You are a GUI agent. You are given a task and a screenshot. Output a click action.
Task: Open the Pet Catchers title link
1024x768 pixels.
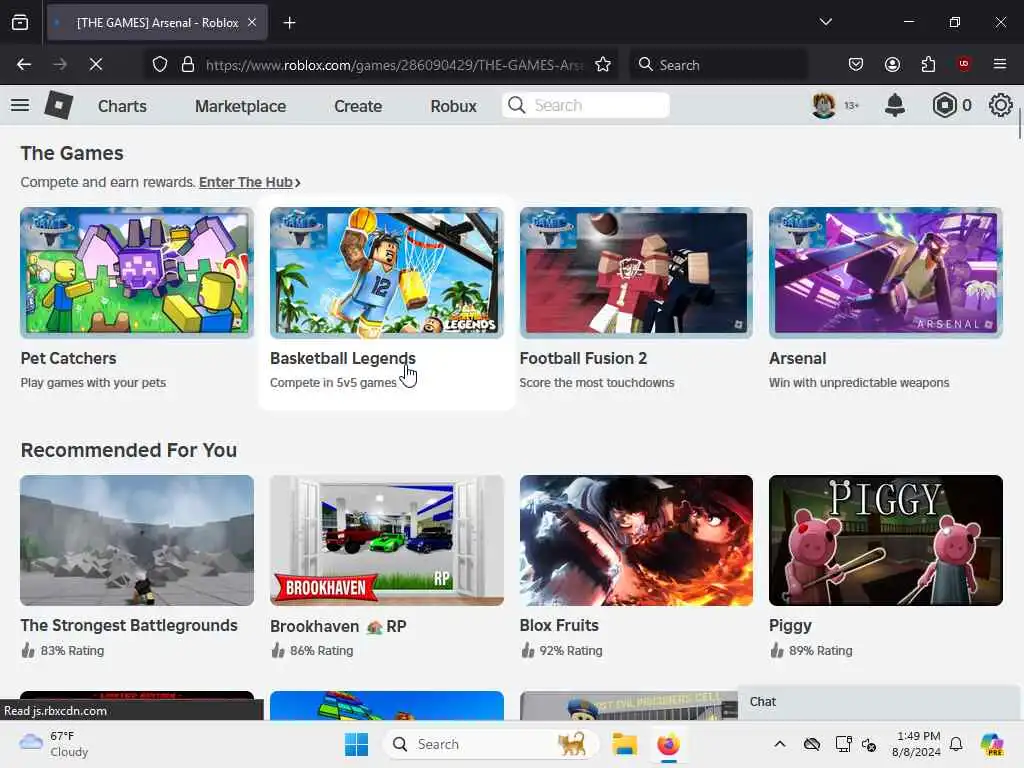tap(69, 359)
